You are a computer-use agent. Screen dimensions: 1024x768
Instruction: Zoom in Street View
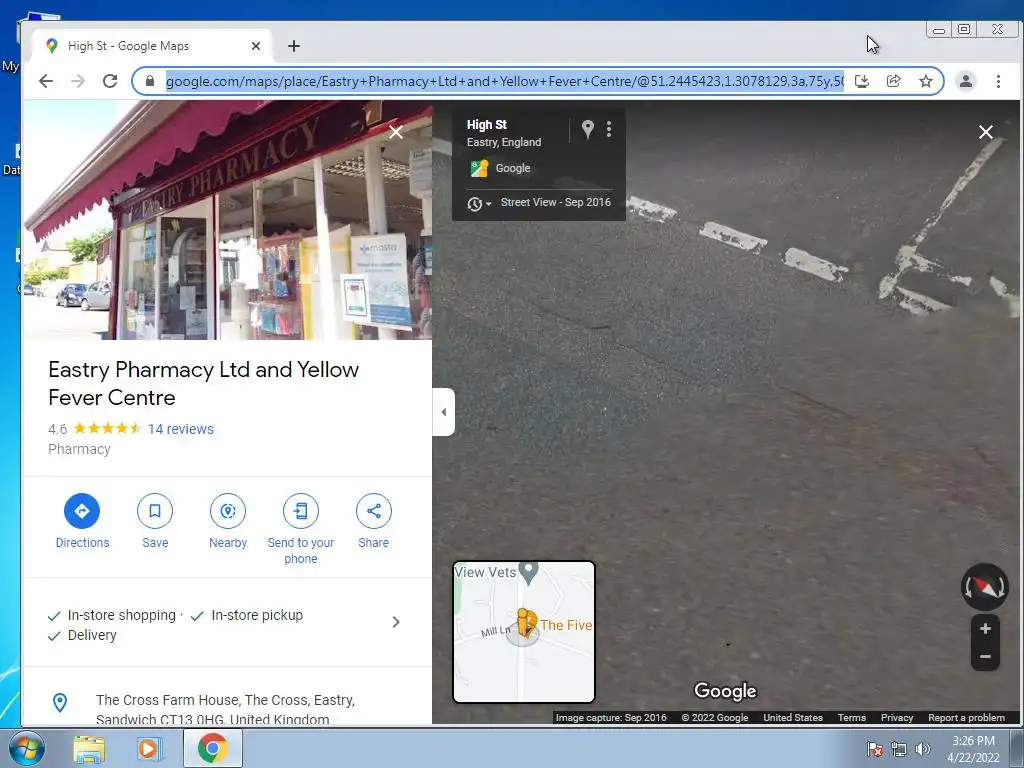985,628
